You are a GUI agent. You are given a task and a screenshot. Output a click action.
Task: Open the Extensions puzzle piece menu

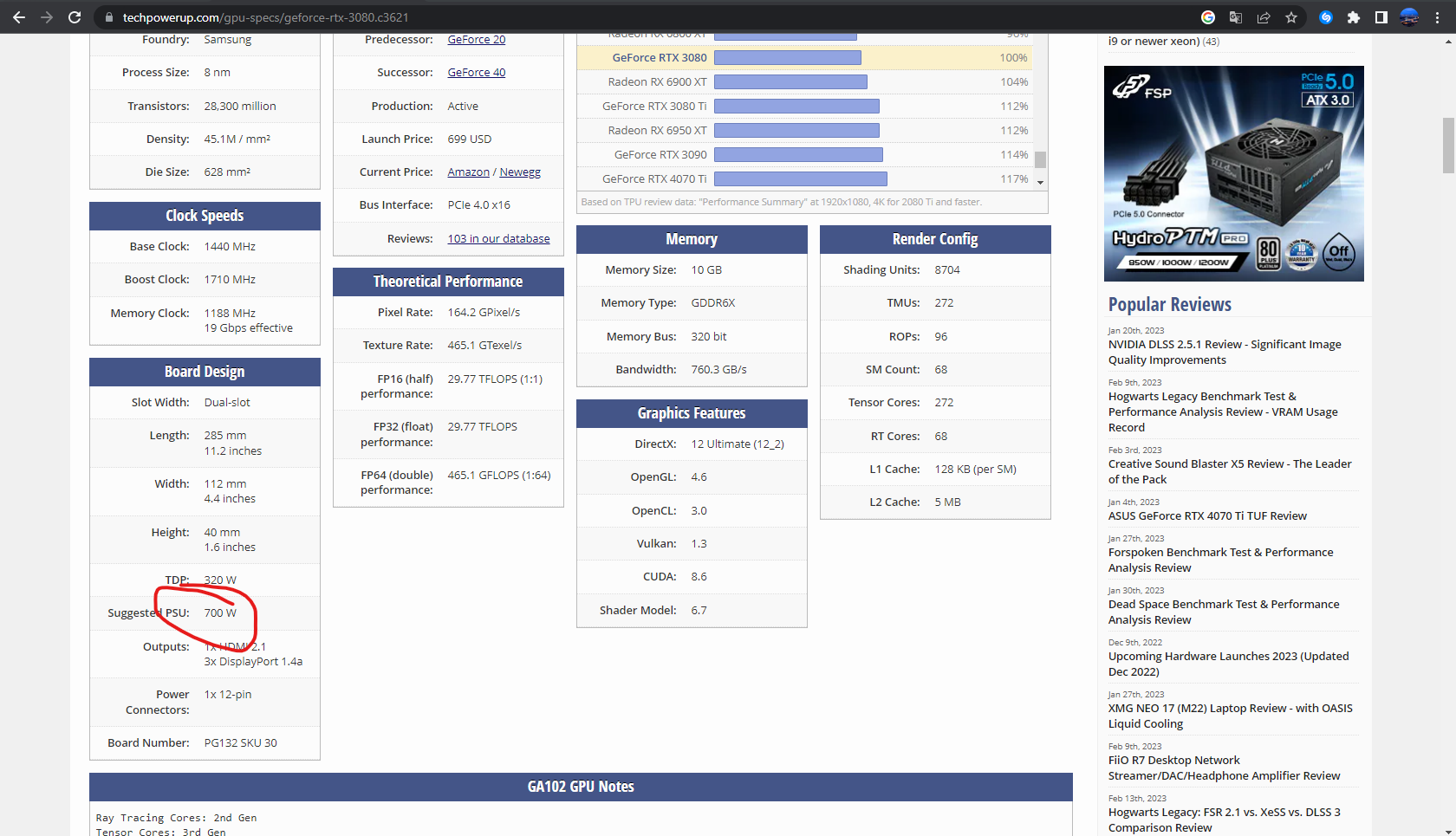pyautogui.click(x=1354, y=17)
